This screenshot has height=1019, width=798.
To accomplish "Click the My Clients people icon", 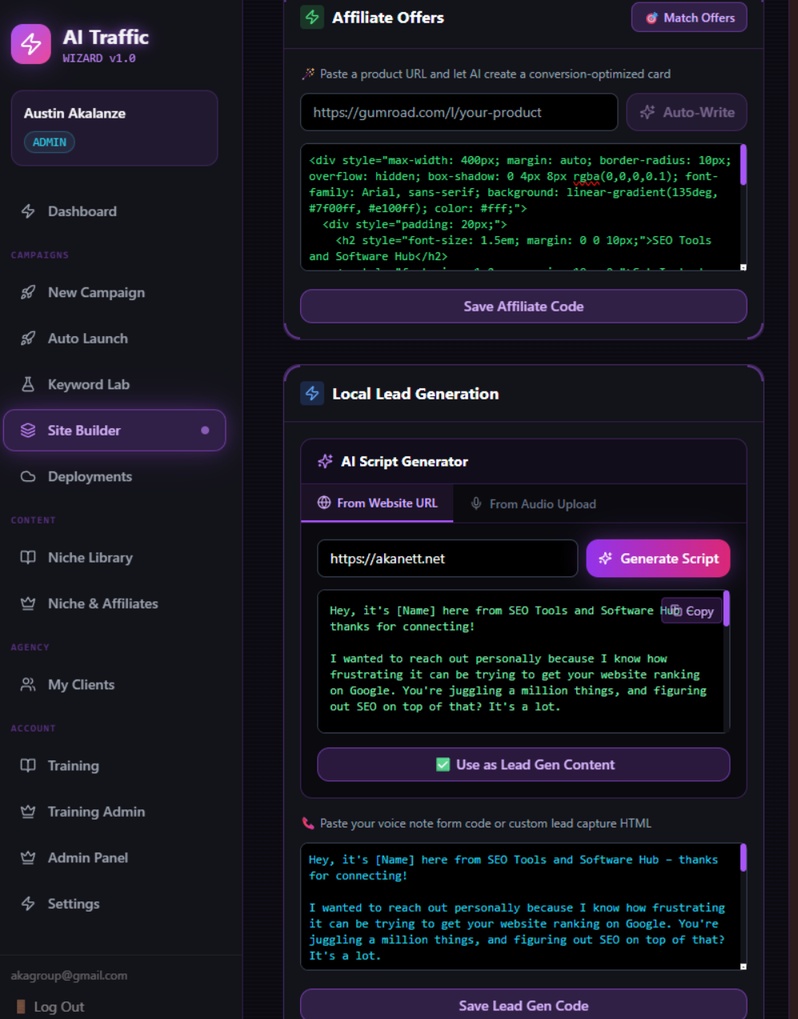I will 28,685.
